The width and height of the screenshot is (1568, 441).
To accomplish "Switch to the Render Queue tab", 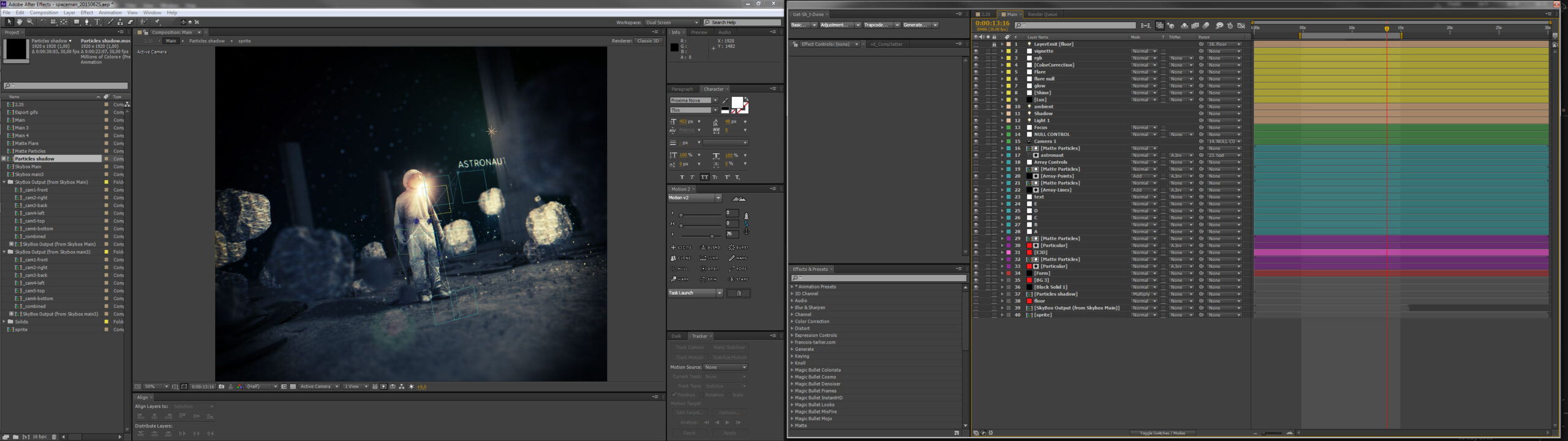I will tap(1042, 14).
